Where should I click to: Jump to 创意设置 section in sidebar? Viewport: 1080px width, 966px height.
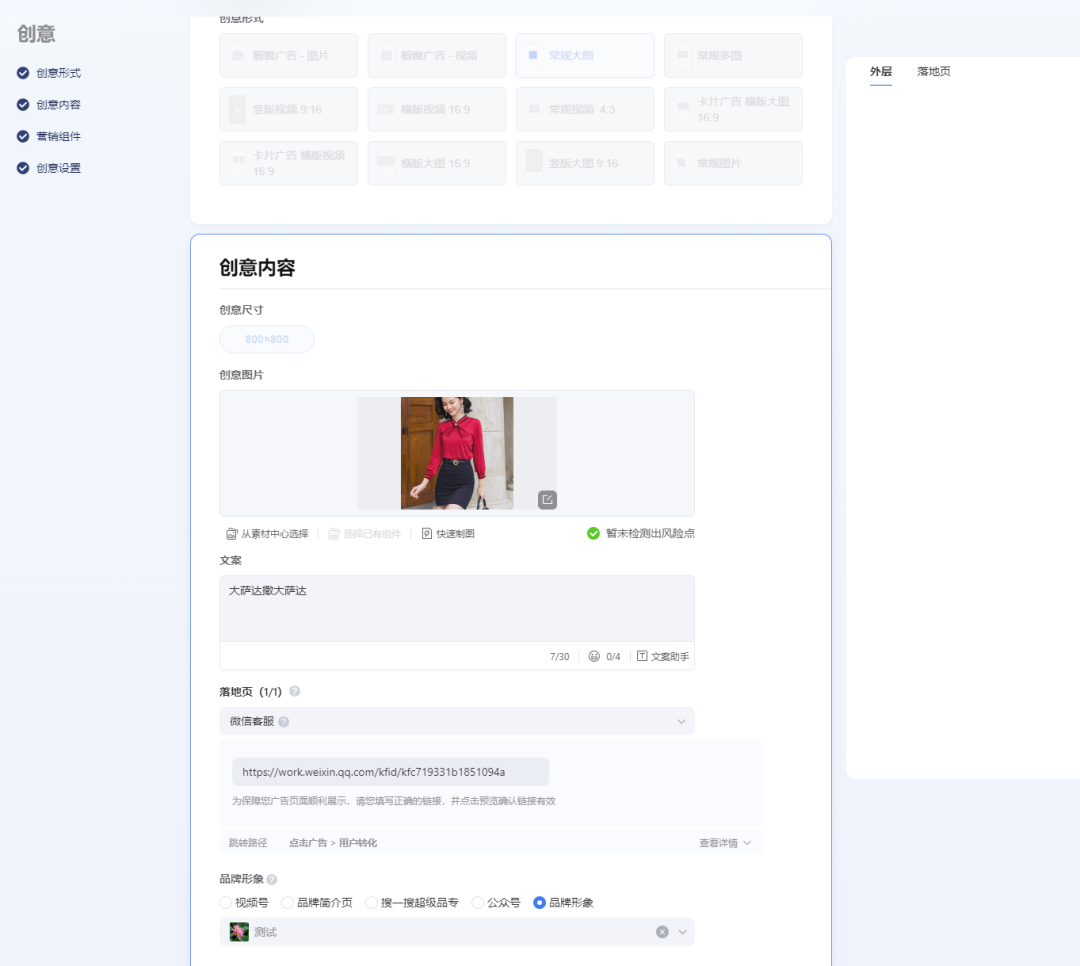[59, 168]
